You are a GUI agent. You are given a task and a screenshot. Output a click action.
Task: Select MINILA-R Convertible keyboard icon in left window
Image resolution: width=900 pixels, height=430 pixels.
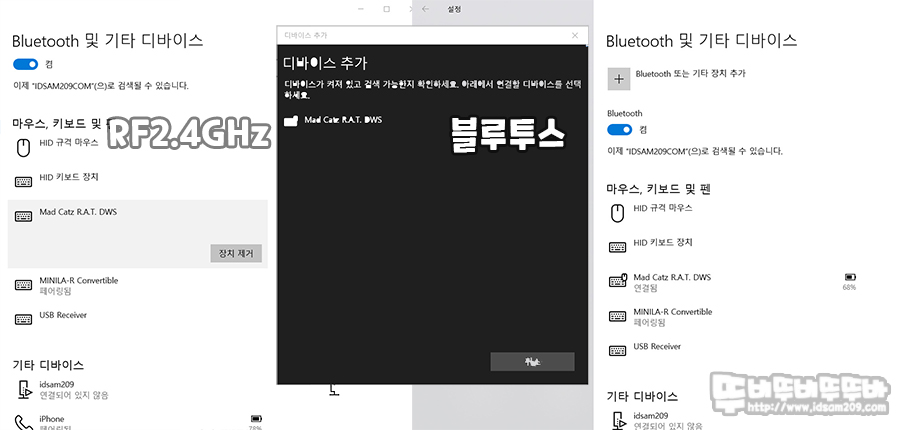coord(23,285)
